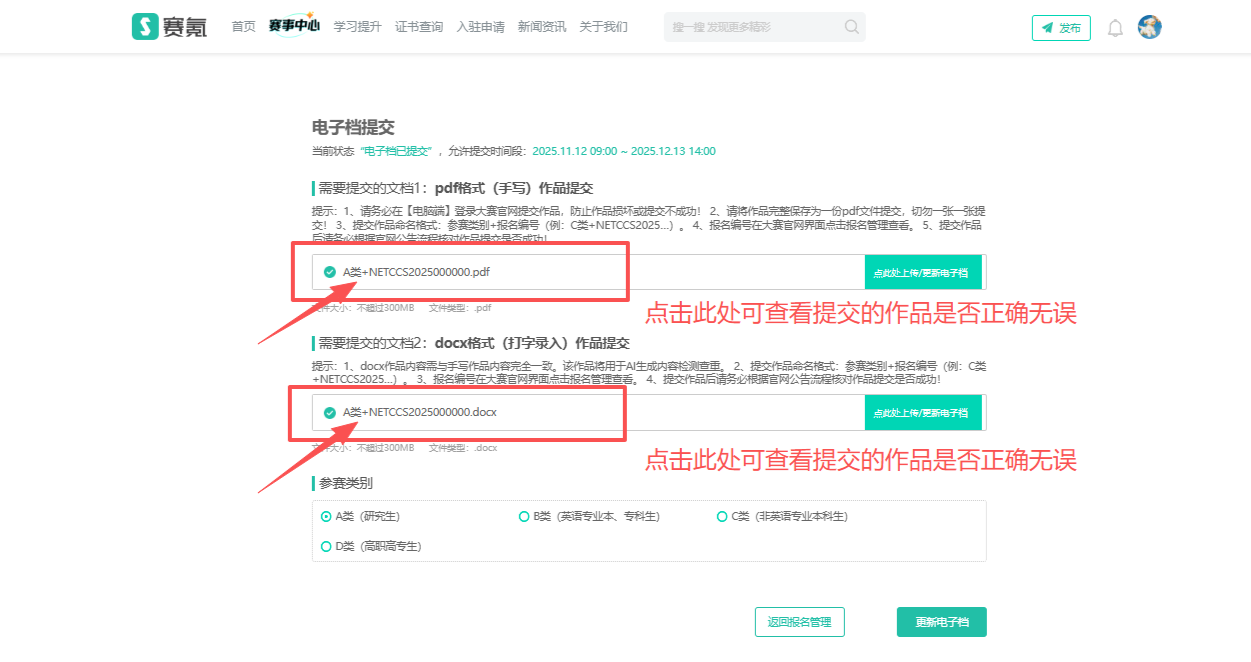
Task: Open 证书查询 navigation item
Action: 419,27
